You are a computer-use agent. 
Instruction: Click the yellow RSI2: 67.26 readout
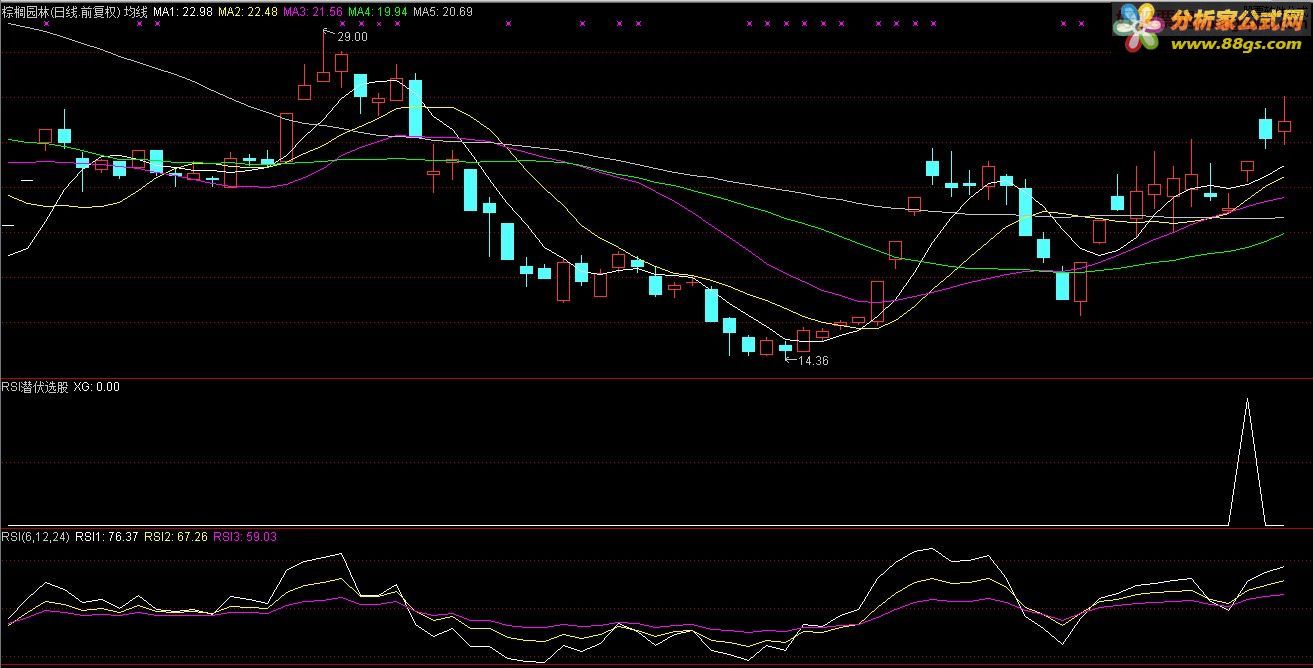click(176, 537)
